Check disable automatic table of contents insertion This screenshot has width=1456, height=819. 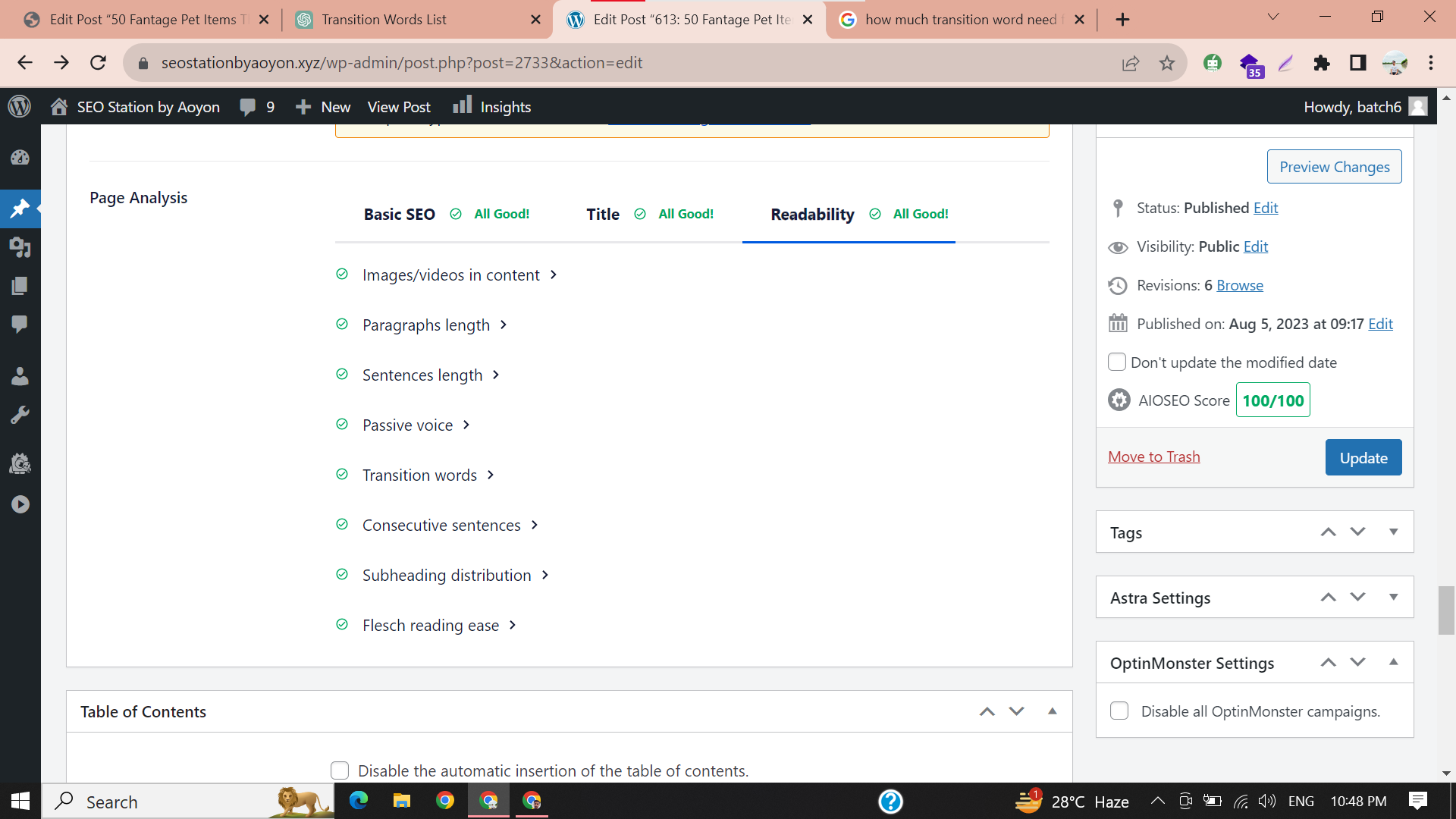(x=340, y=770)
